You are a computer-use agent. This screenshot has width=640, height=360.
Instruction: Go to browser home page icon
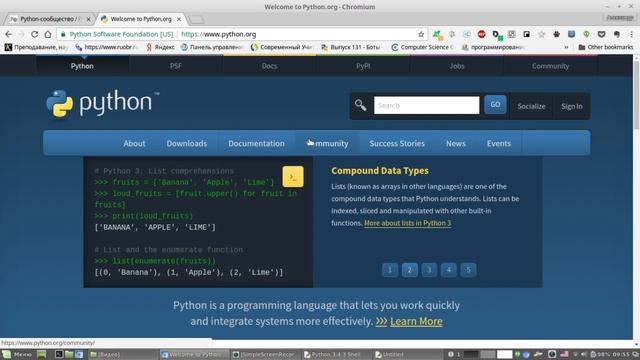coord(47,34)
